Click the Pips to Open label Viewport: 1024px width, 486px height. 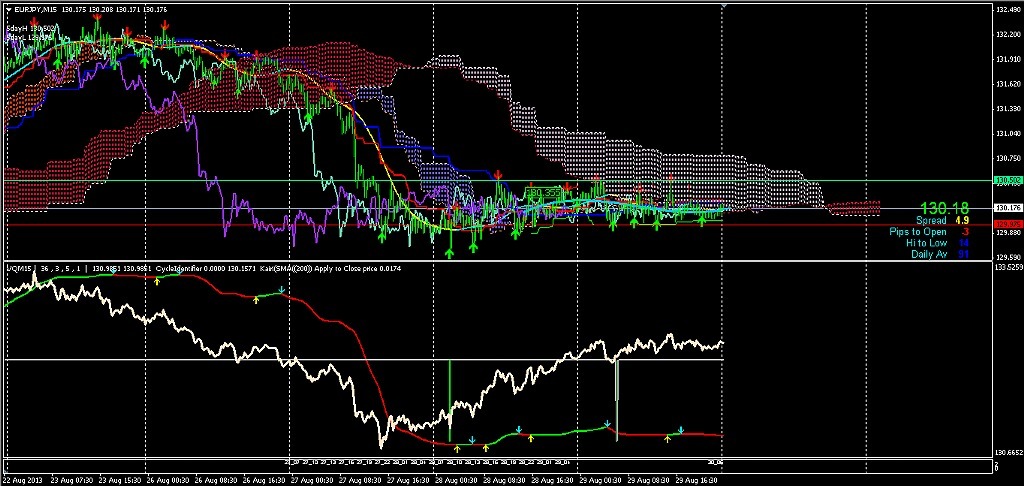pos(918,232)
